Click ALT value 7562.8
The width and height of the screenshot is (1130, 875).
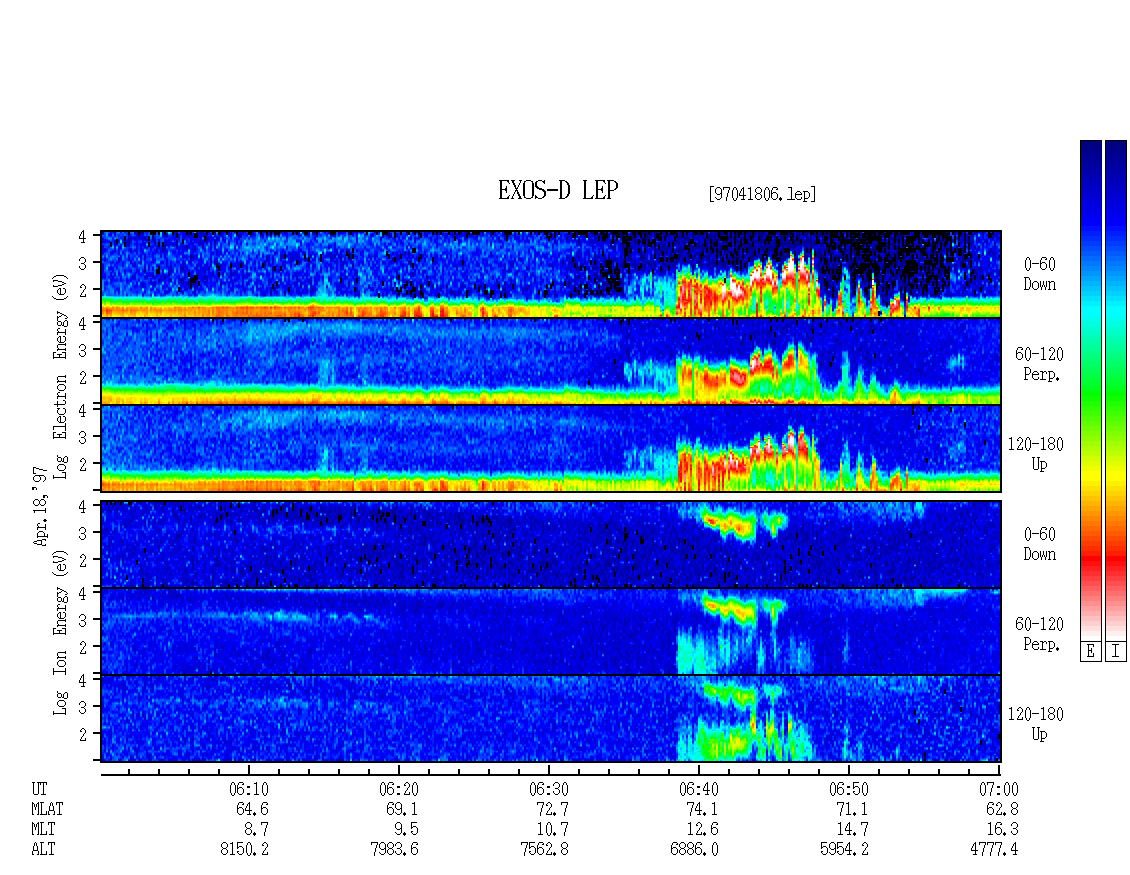(544, 850)
